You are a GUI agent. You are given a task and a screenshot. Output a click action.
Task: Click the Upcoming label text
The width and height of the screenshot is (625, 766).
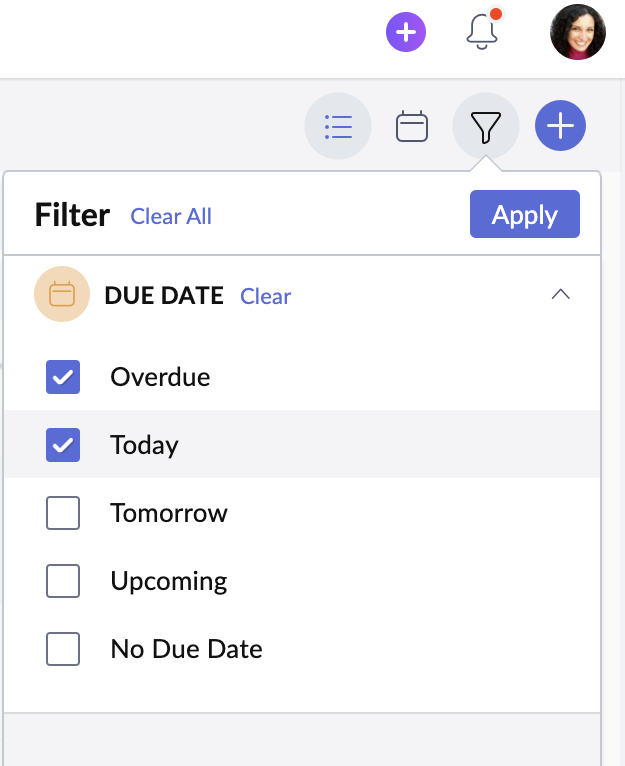click(168, 581)
